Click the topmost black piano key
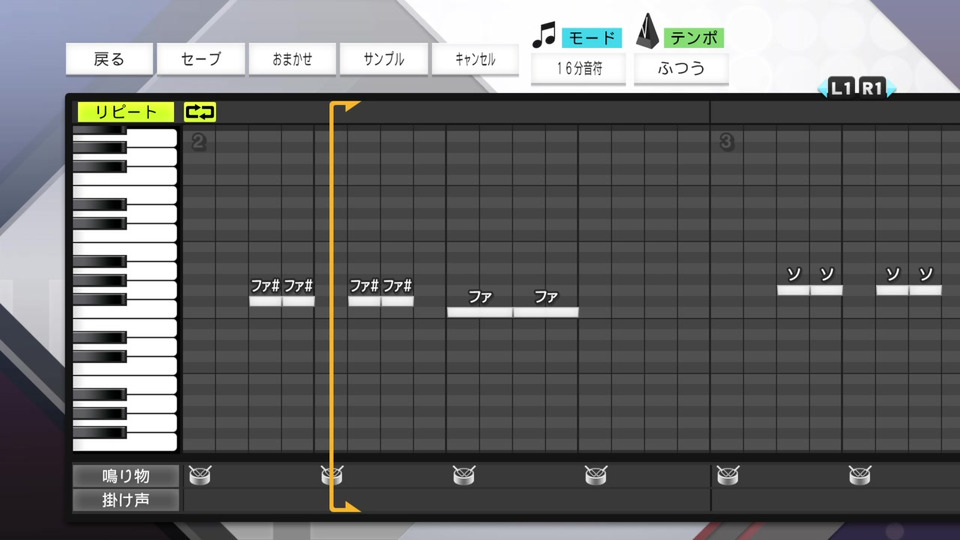The width and height of the screenshot is (960, 540). coord(99,130)
